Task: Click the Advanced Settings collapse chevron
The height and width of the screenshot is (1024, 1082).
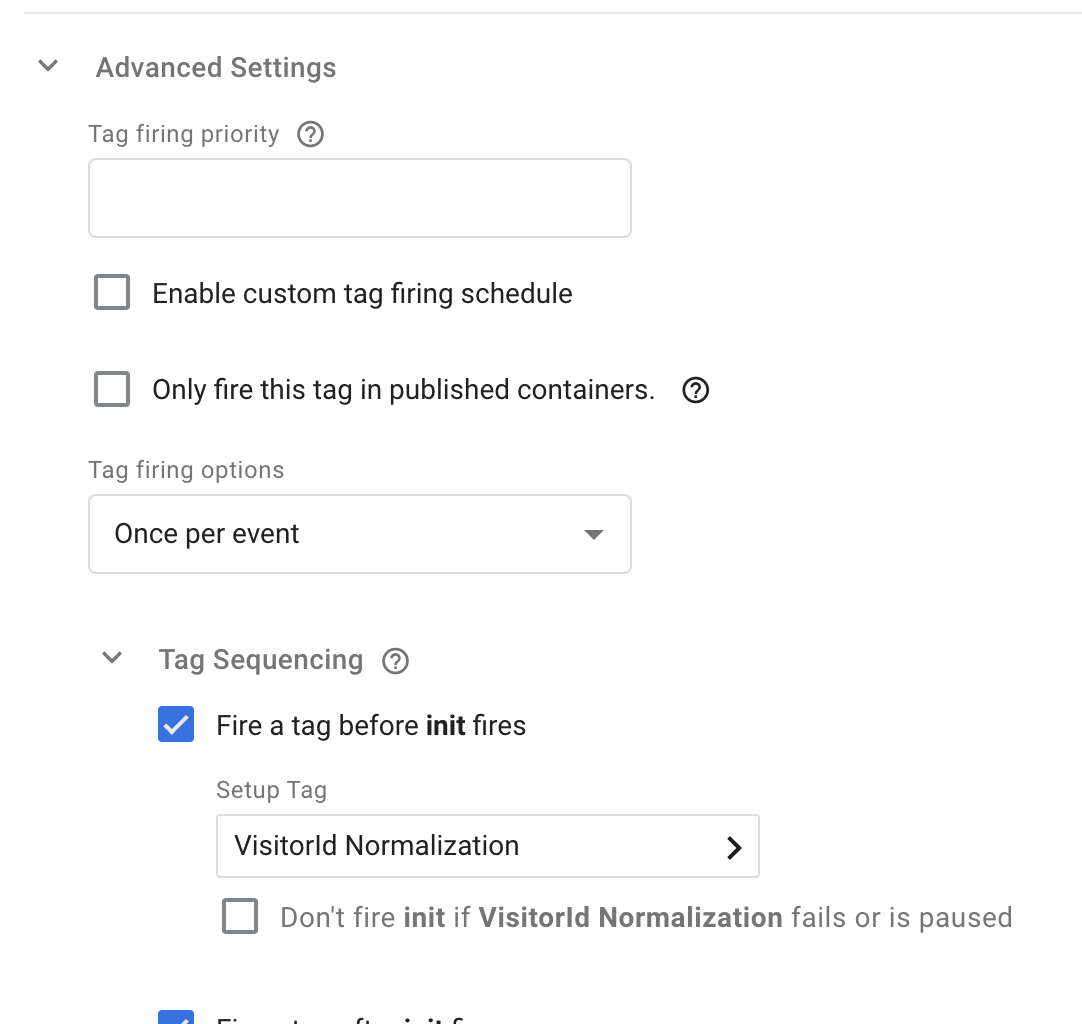Action: 47,64
